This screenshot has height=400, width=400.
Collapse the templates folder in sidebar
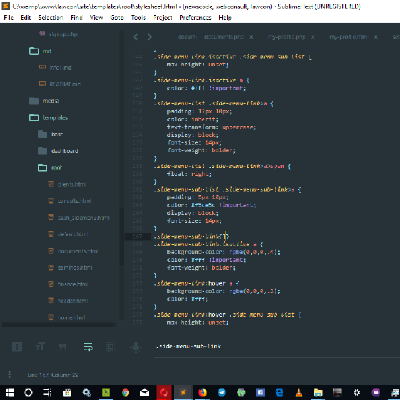[x=55, y=117]
